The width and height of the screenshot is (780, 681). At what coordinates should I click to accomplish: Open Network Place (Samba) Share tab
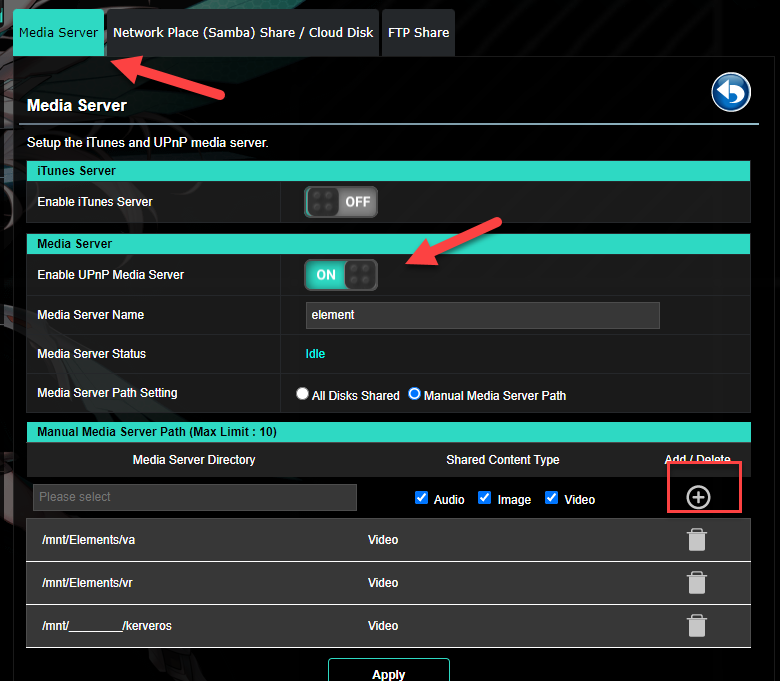click(243, 32)
